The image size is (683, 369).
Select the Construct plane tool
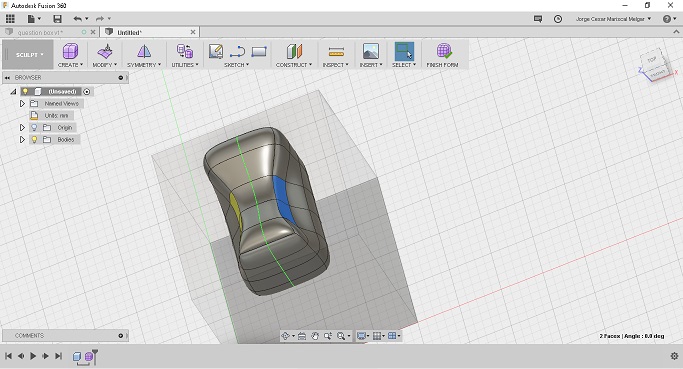(x=294, y=51)
